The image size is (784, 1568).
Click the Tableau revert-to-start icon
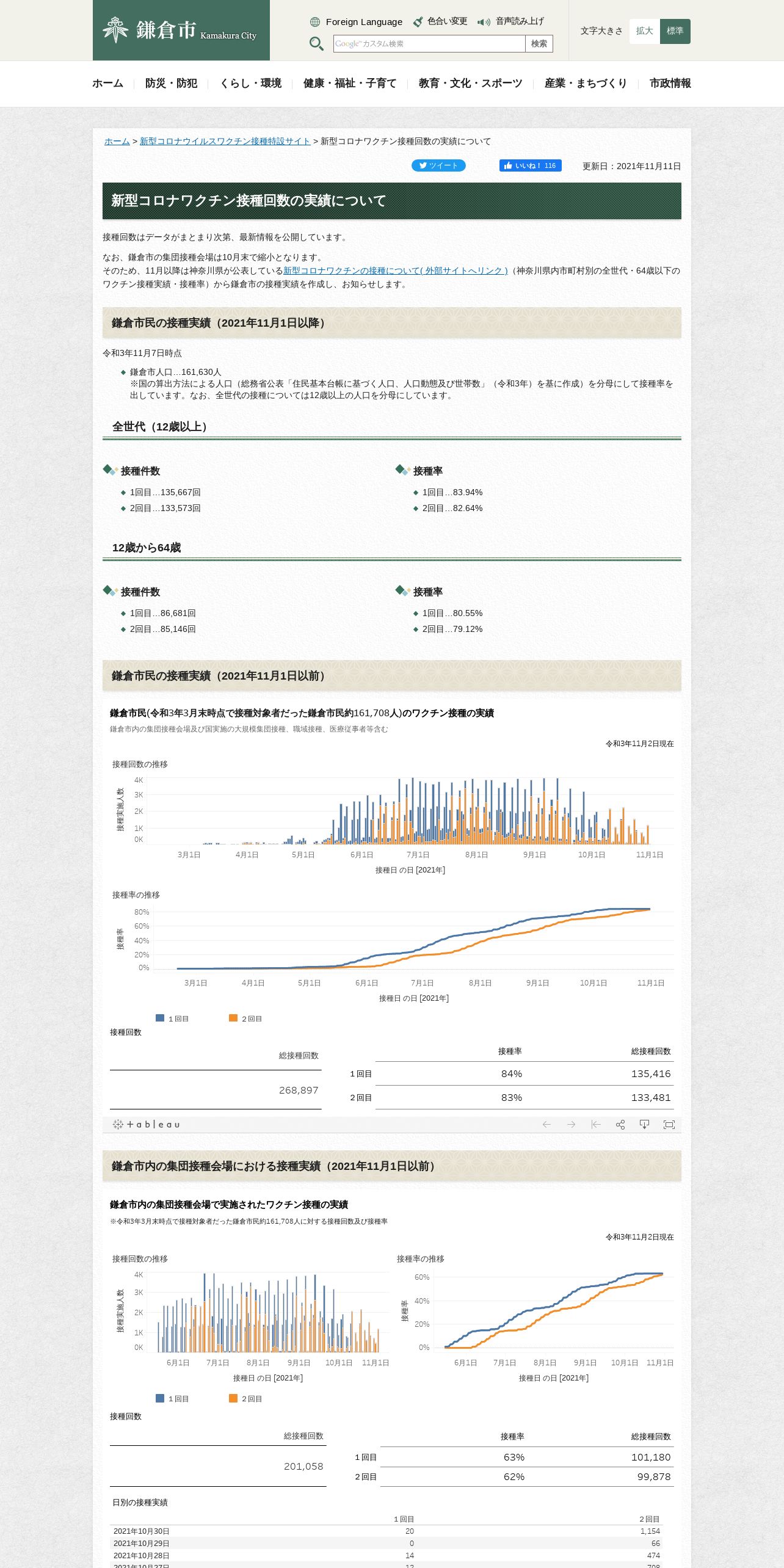point(596,1124)
